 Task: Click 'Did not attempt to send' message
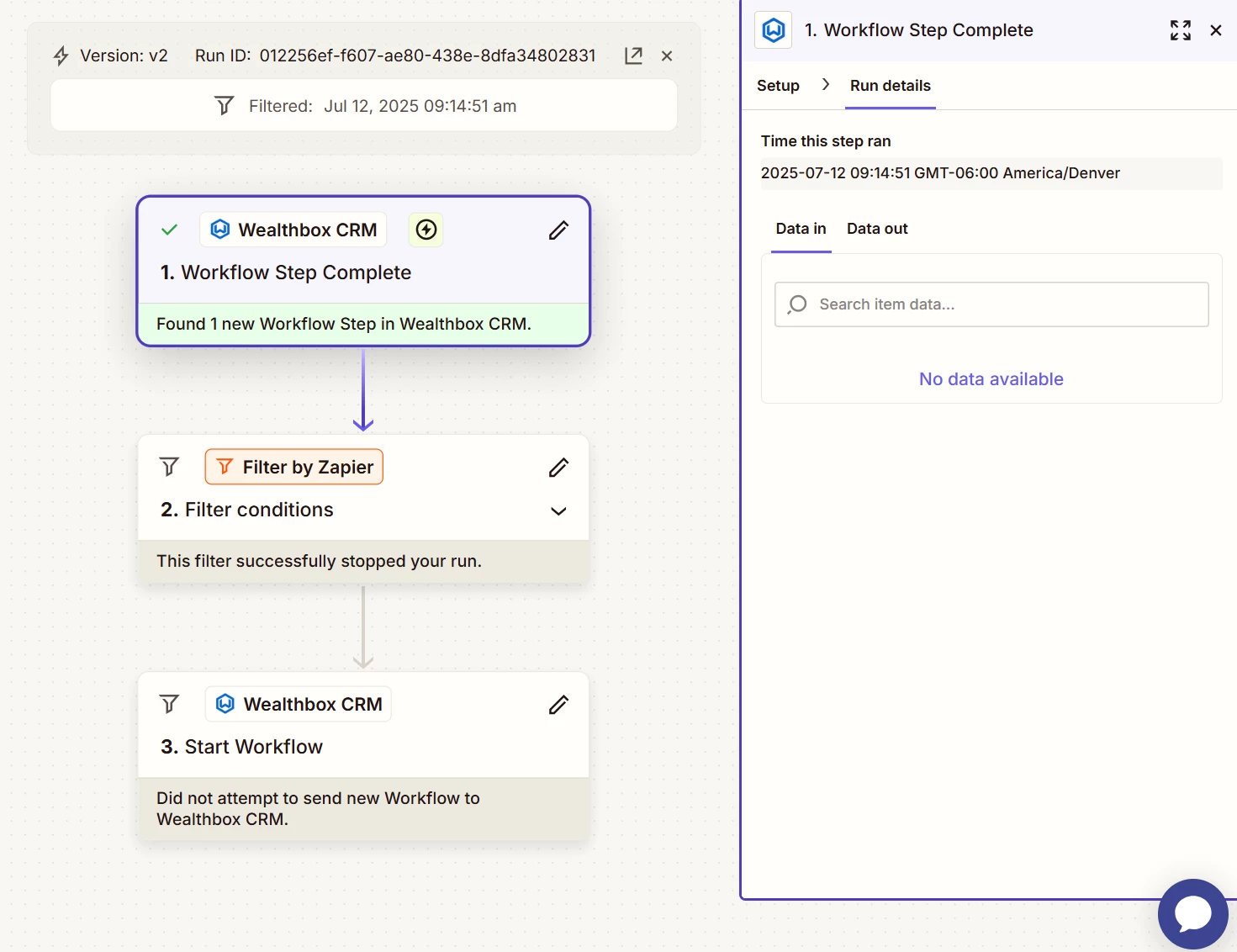[318, 808]
